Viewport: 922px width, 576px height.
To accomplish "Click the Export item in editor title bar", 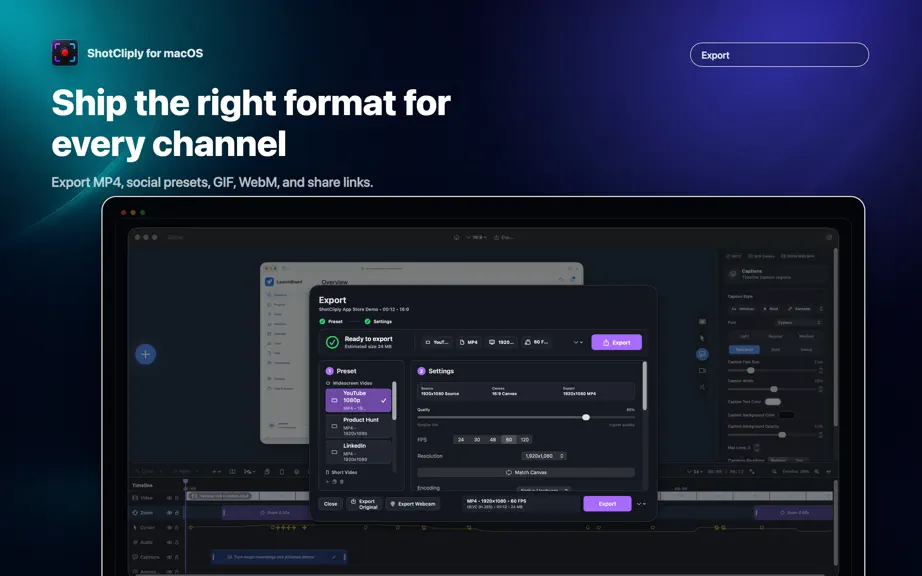I will [x=504, y=237].
